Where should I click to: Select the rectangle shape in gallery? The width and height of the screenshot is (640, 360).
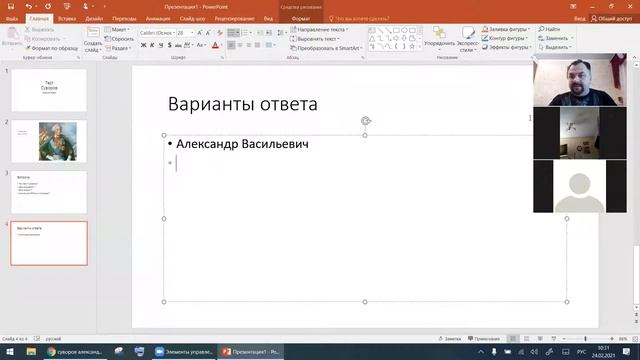tap(396, 31)
